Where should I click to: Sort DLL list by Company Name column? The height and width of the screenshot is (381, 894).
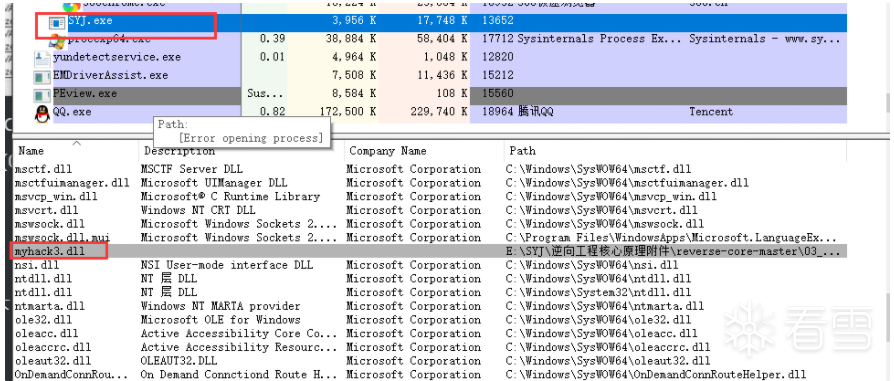point(388,151)
